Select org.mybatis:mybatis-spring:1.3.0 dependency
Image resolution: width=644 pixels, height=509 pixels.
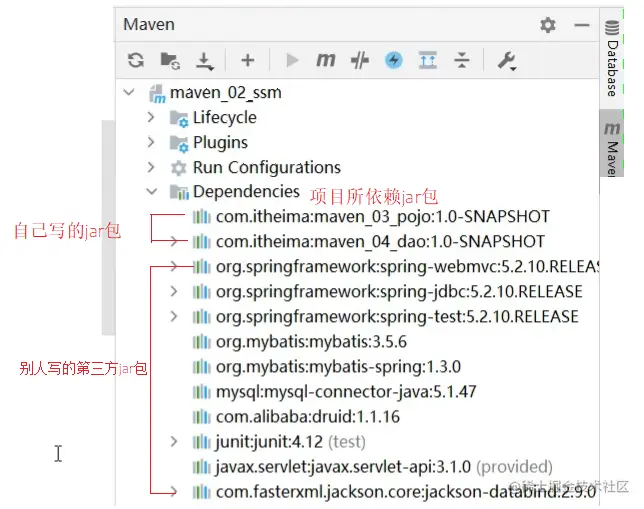tap(338, 366)
